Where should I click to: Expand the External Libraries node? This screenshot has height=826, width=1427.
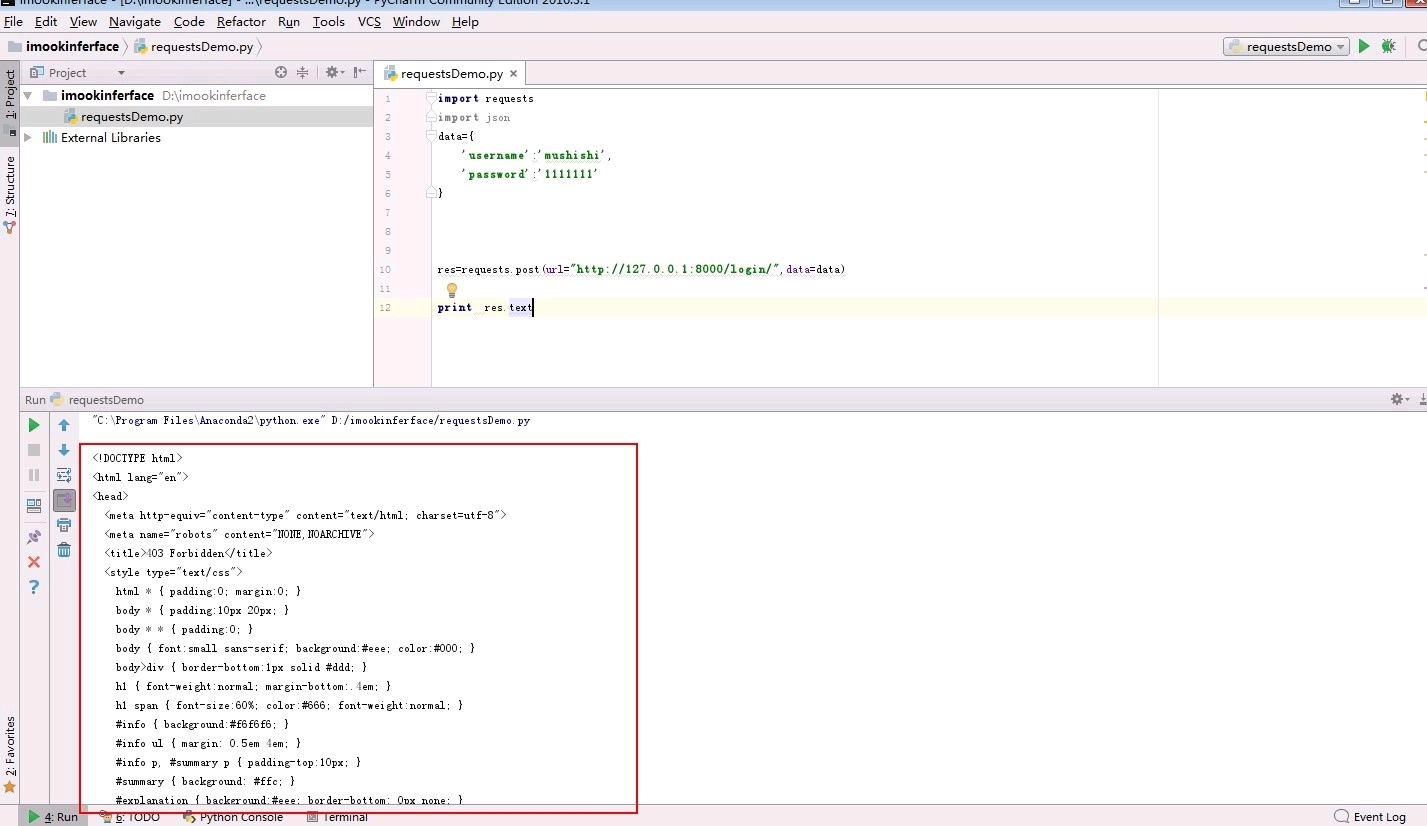28,138
